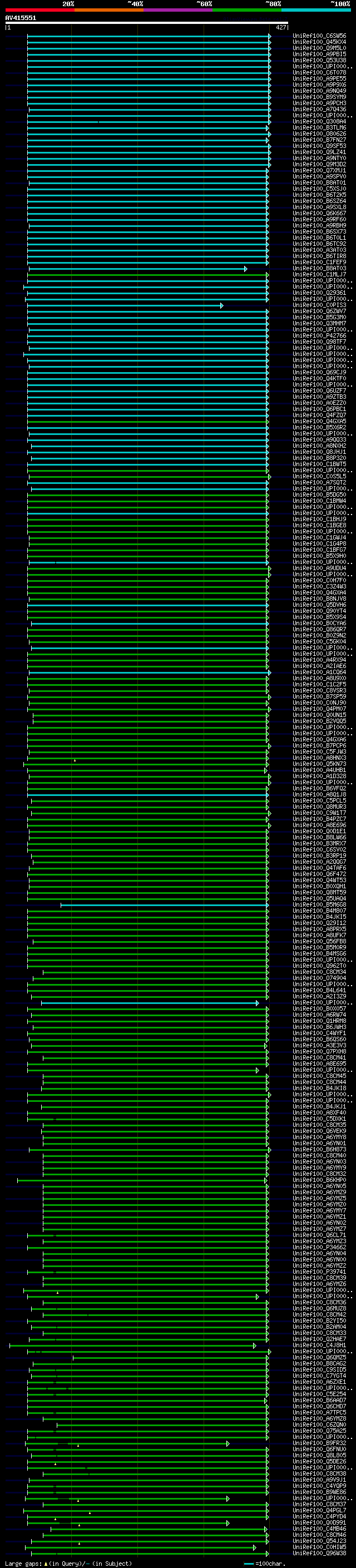Click hit label UniRef100_A7Q436
The width and height of the screenshot is (356, 1568).
(319, 110)
